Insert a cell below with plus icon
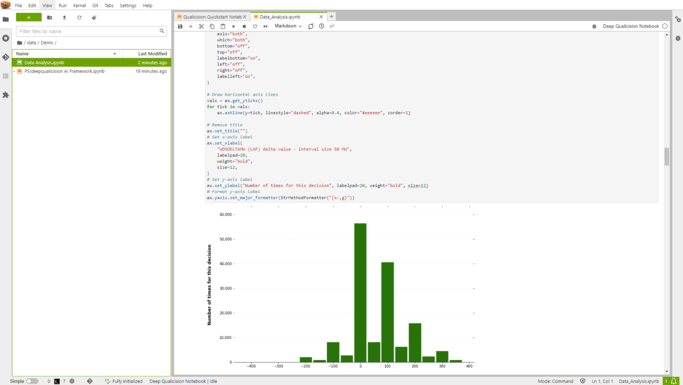This screenshot has height=385, width=683. [x=191, y=27]
